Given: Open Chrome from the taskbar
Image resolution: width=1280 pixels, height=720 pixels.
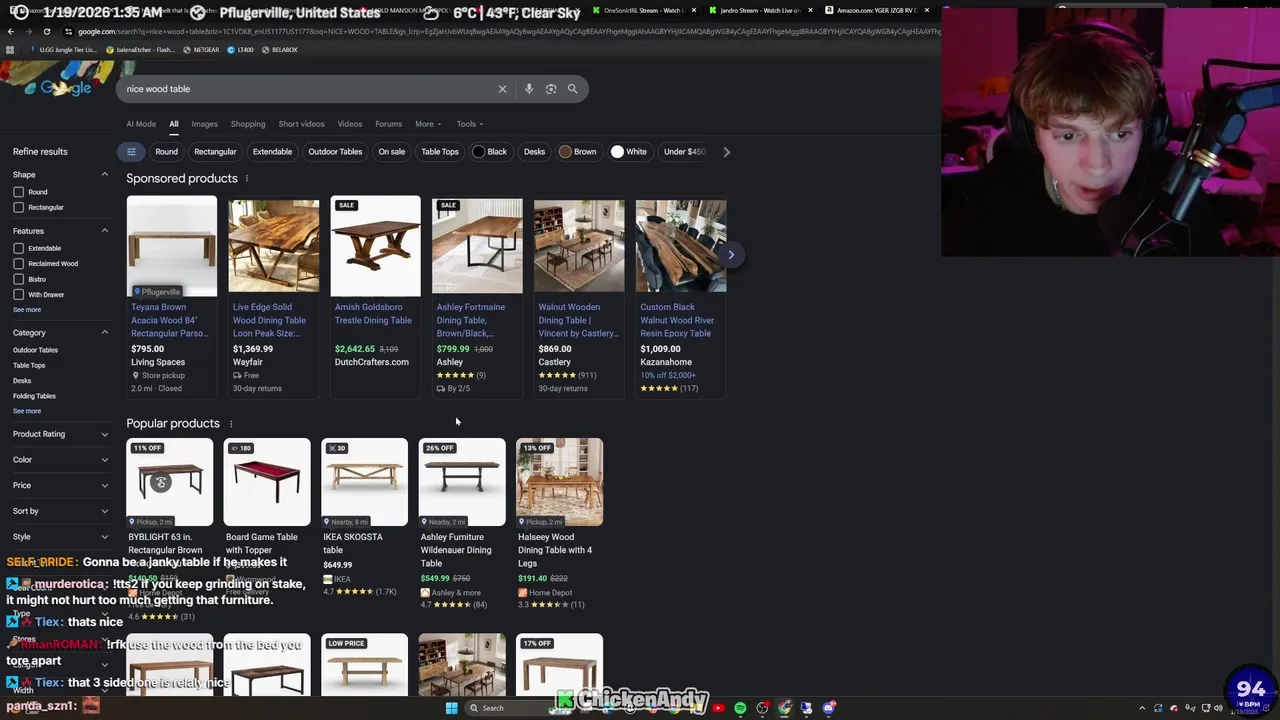Looking at the screenshot, I should [x=785, y=708].
